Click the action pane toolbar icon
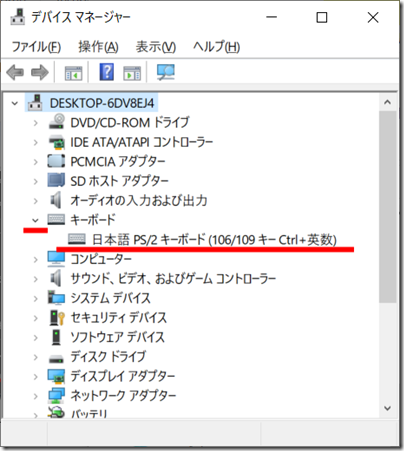The height and width of the screenshot is (451, 404). [x=132, y=72]
